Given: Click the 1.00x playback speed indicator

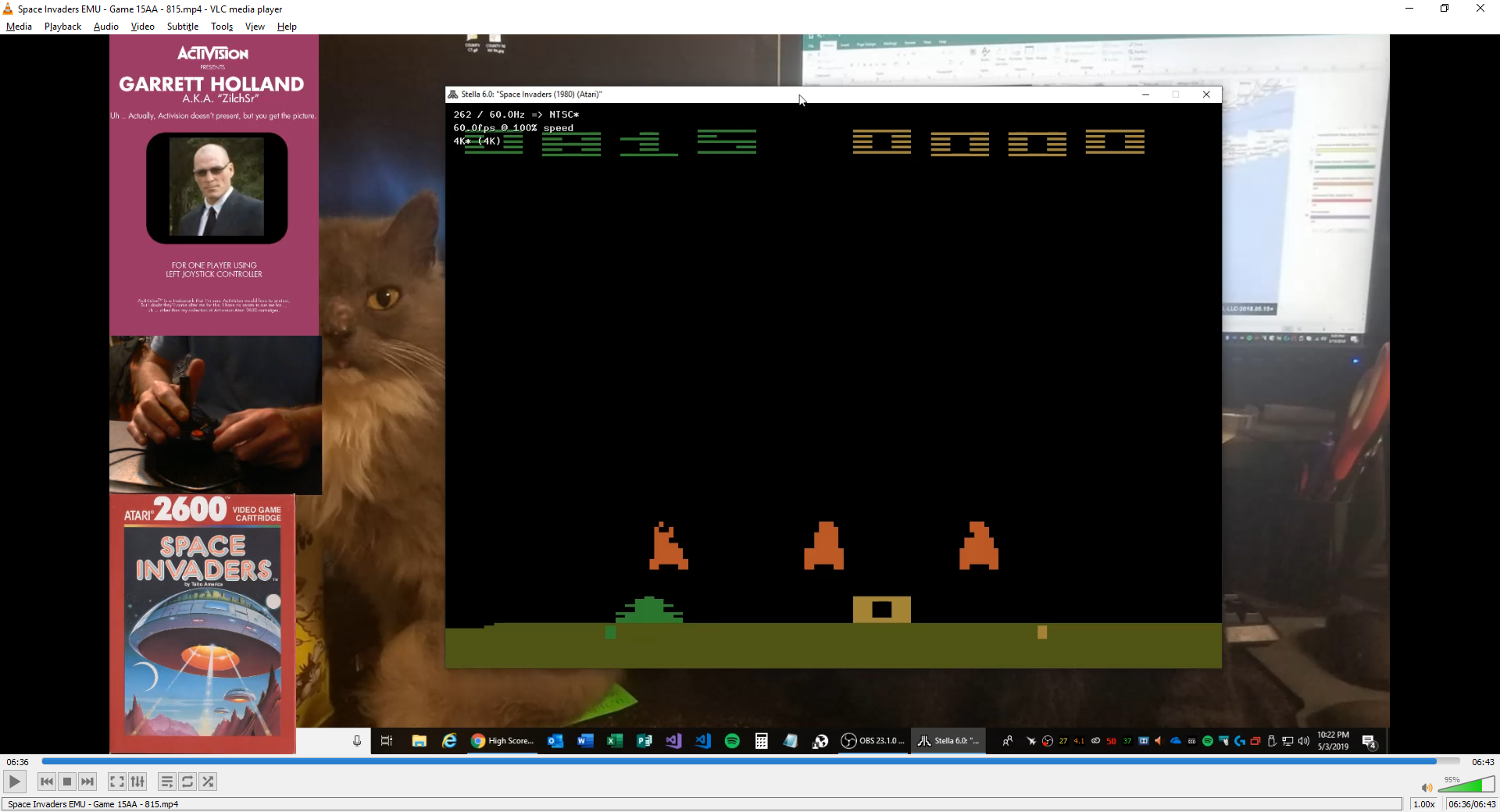Looking at the screenshot, I should [1423, 804].
